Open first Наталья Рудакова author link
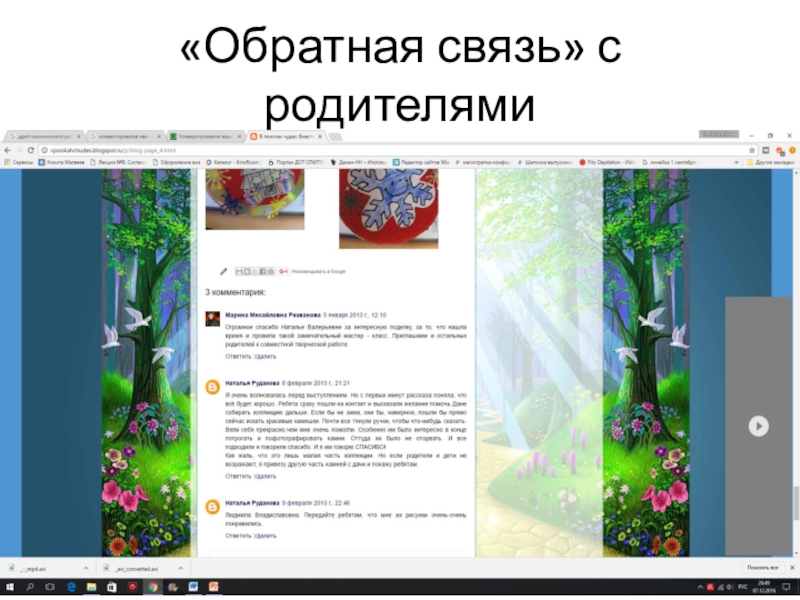The height and width of the screenshot is (600, 800). tap(252, 383)
